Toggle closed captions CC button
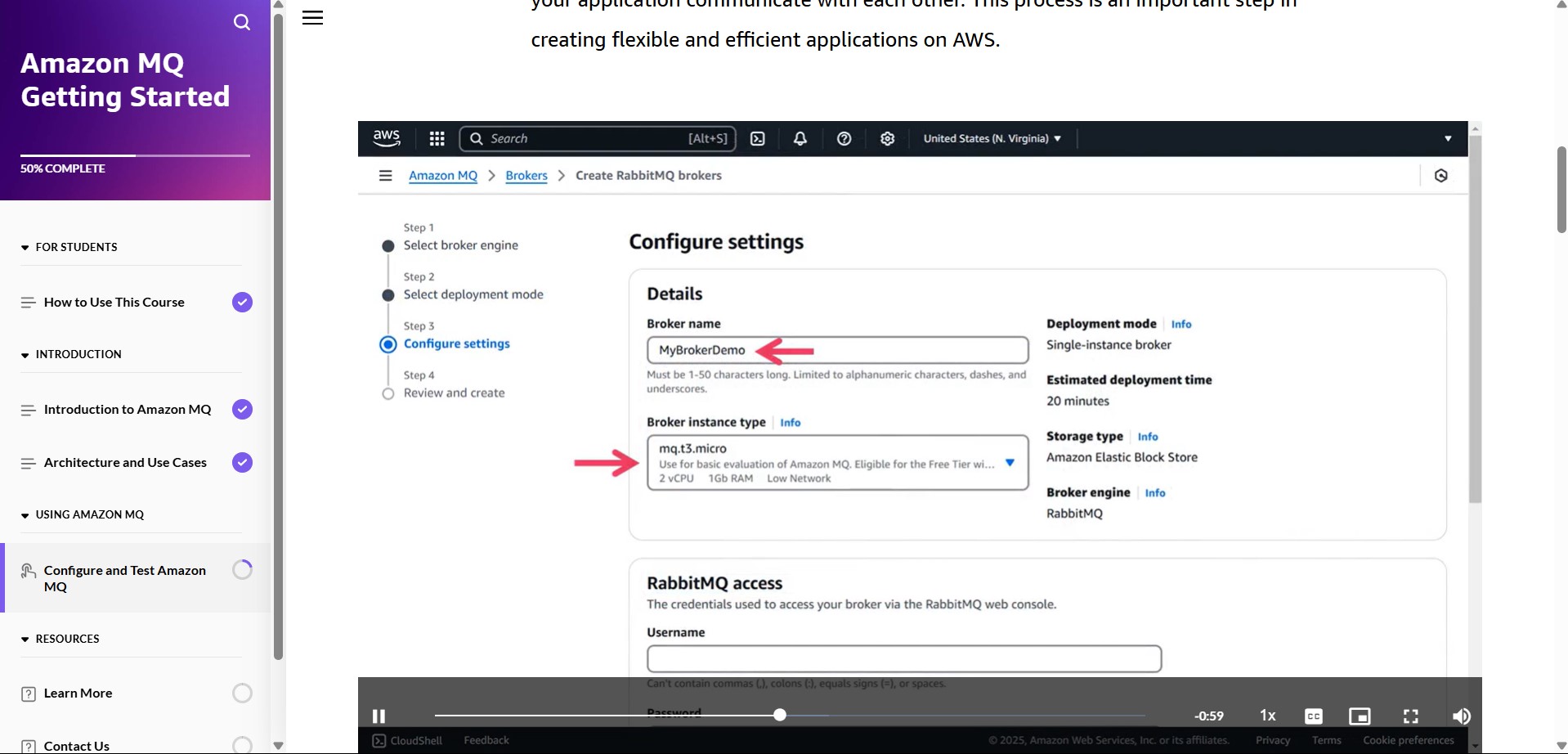 (x=1314, y=716)
